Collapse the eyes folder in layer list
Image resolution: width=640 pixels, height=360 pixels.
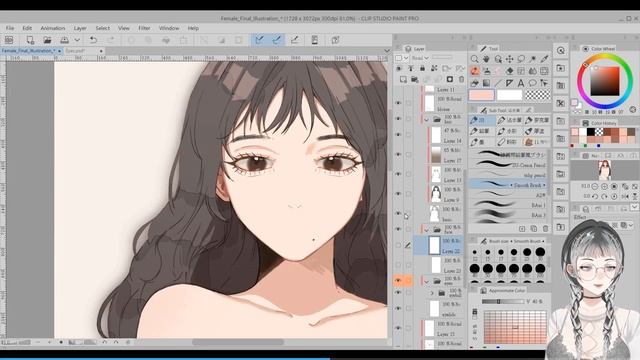(x=427, y=281)
